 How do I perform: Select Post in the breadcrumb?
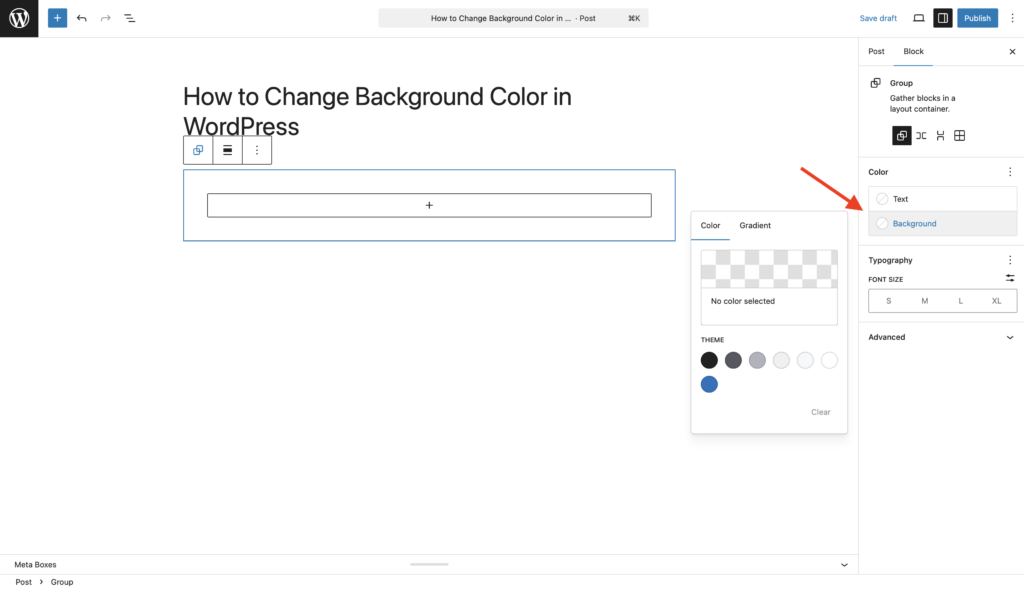pos(24,582)
